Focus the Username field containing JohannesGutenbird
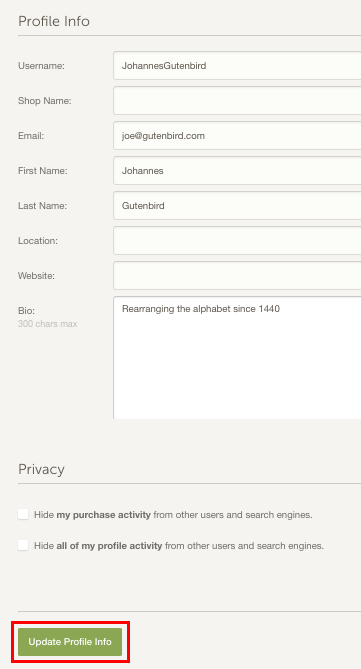Screen dimensions: 361x669 [237, 66]
